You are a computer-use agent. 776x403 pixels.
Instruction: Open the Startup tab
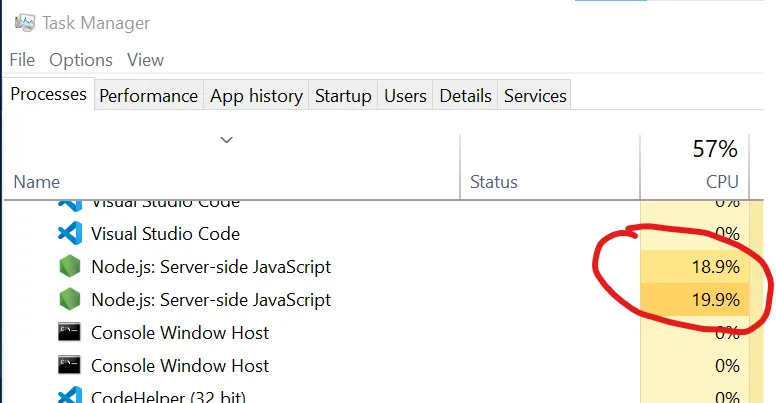pos(343,96)
